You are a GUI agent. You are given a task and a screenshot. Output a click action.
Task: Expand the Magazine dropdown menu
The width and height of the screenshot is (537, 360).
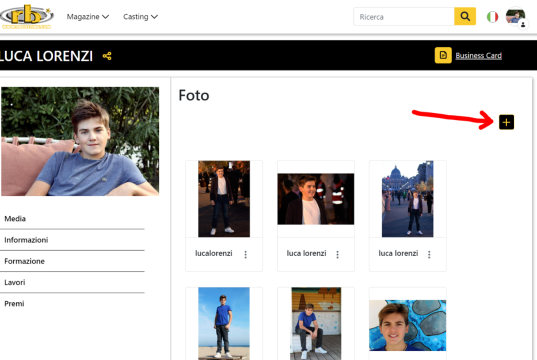tap(88, 17)
